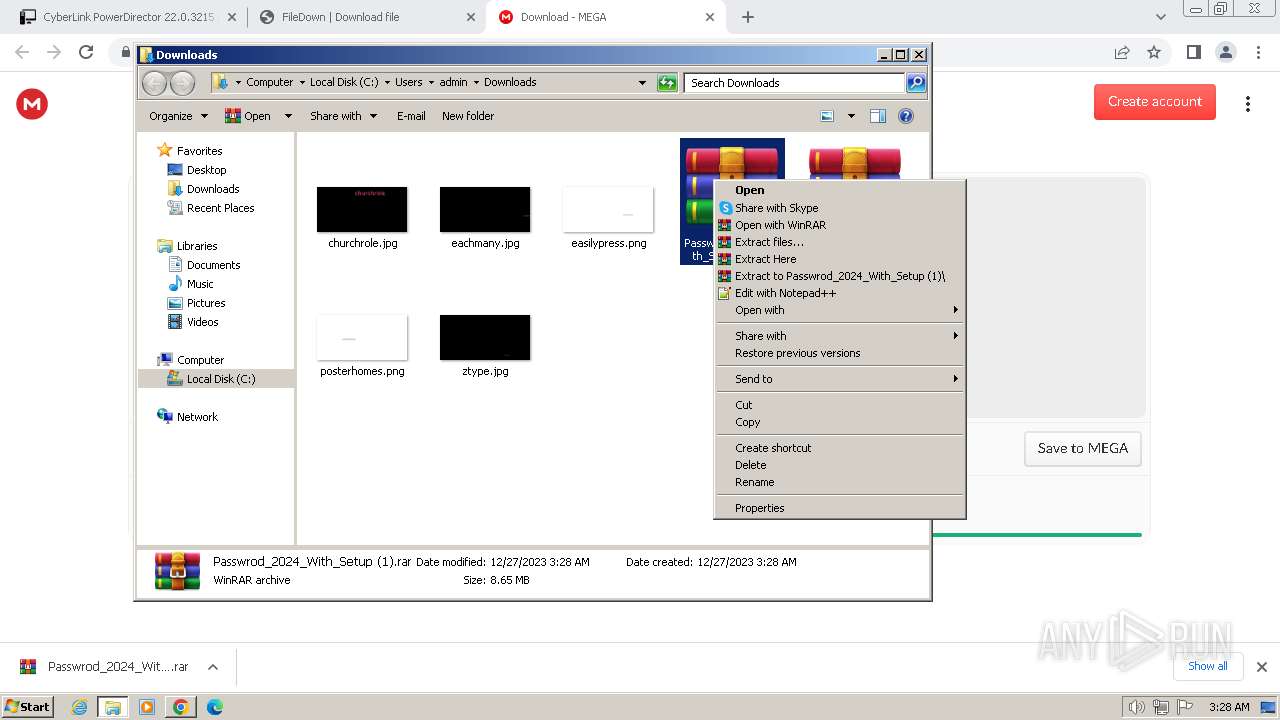Image resolution: width=1280 pixels, height=720 pixels.
Task: Open Windows Media Player taskbar icon
Action: coord(147,707)
